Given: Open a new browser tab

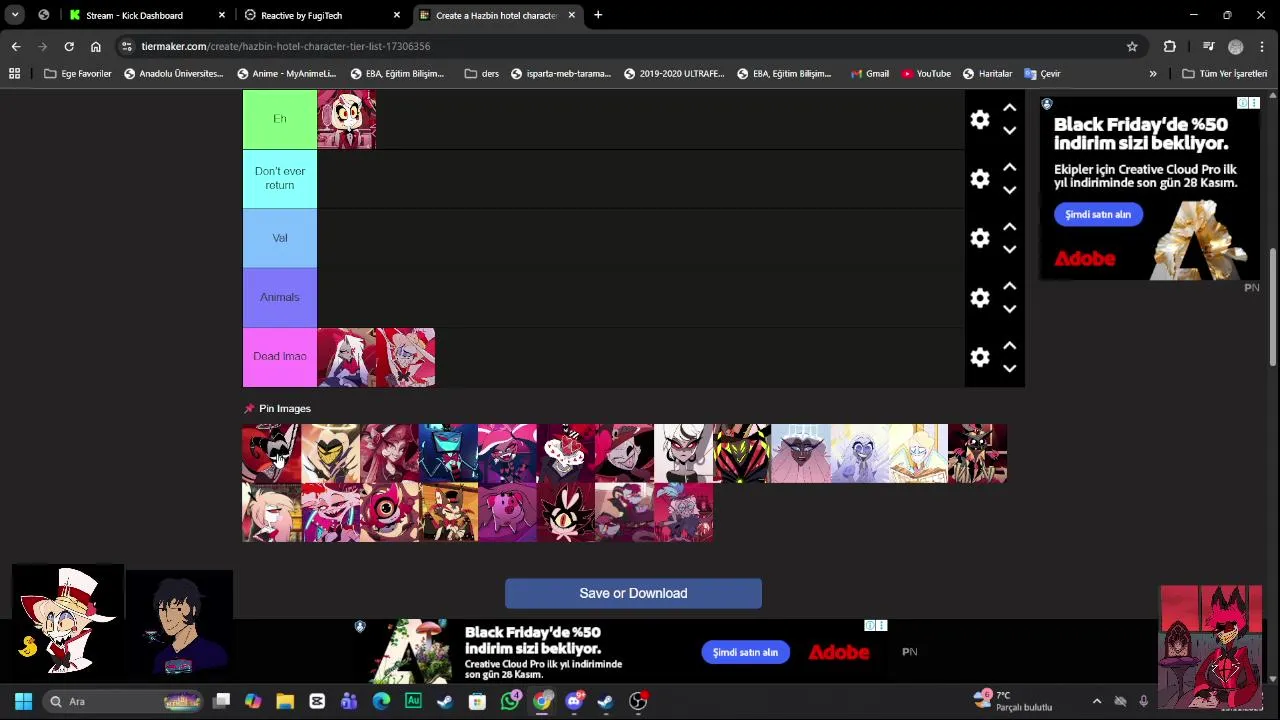Looking at the screenshot, I should coord(598,15).
